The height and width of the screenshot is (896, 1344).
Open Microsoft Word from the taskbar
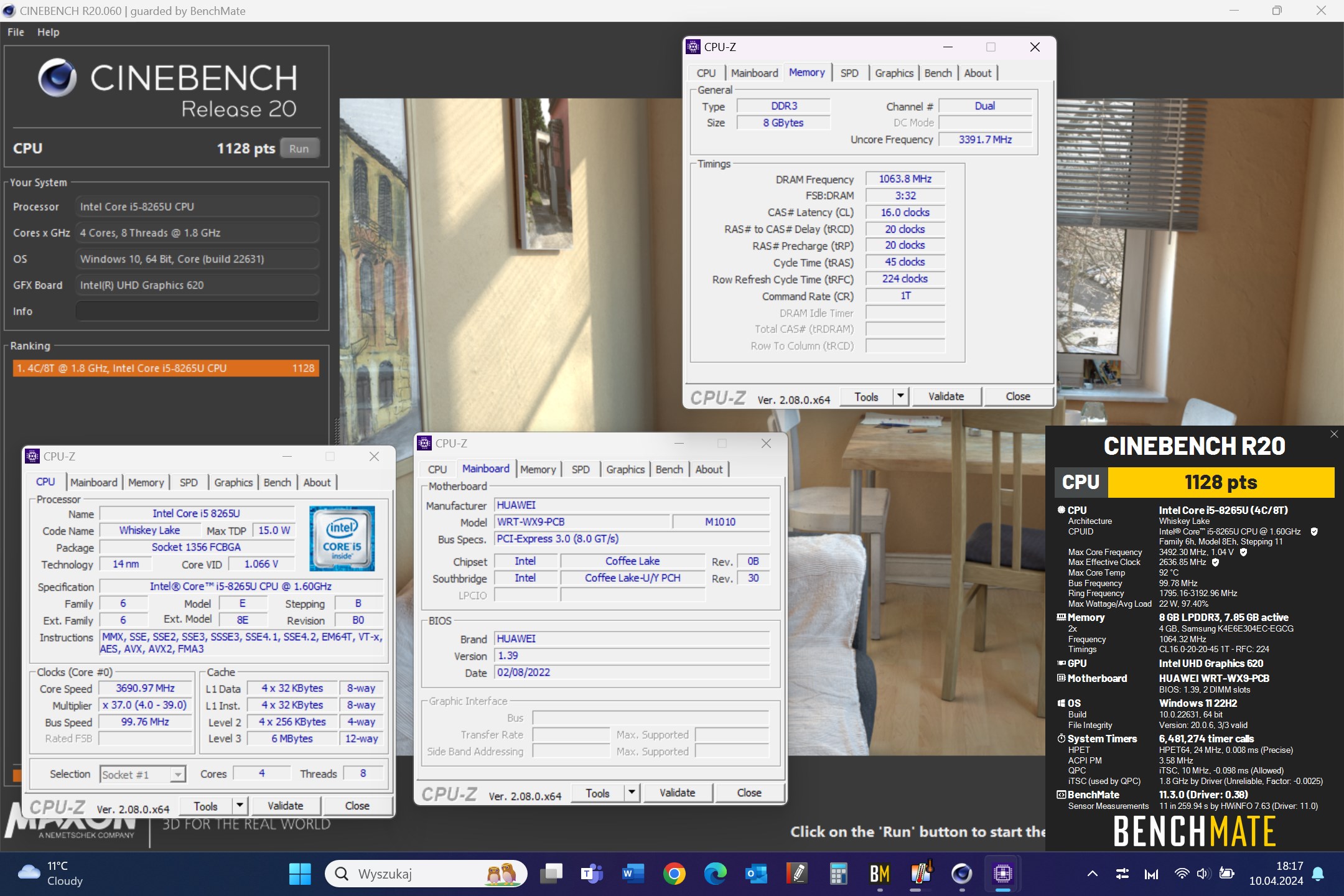point(633,874)
